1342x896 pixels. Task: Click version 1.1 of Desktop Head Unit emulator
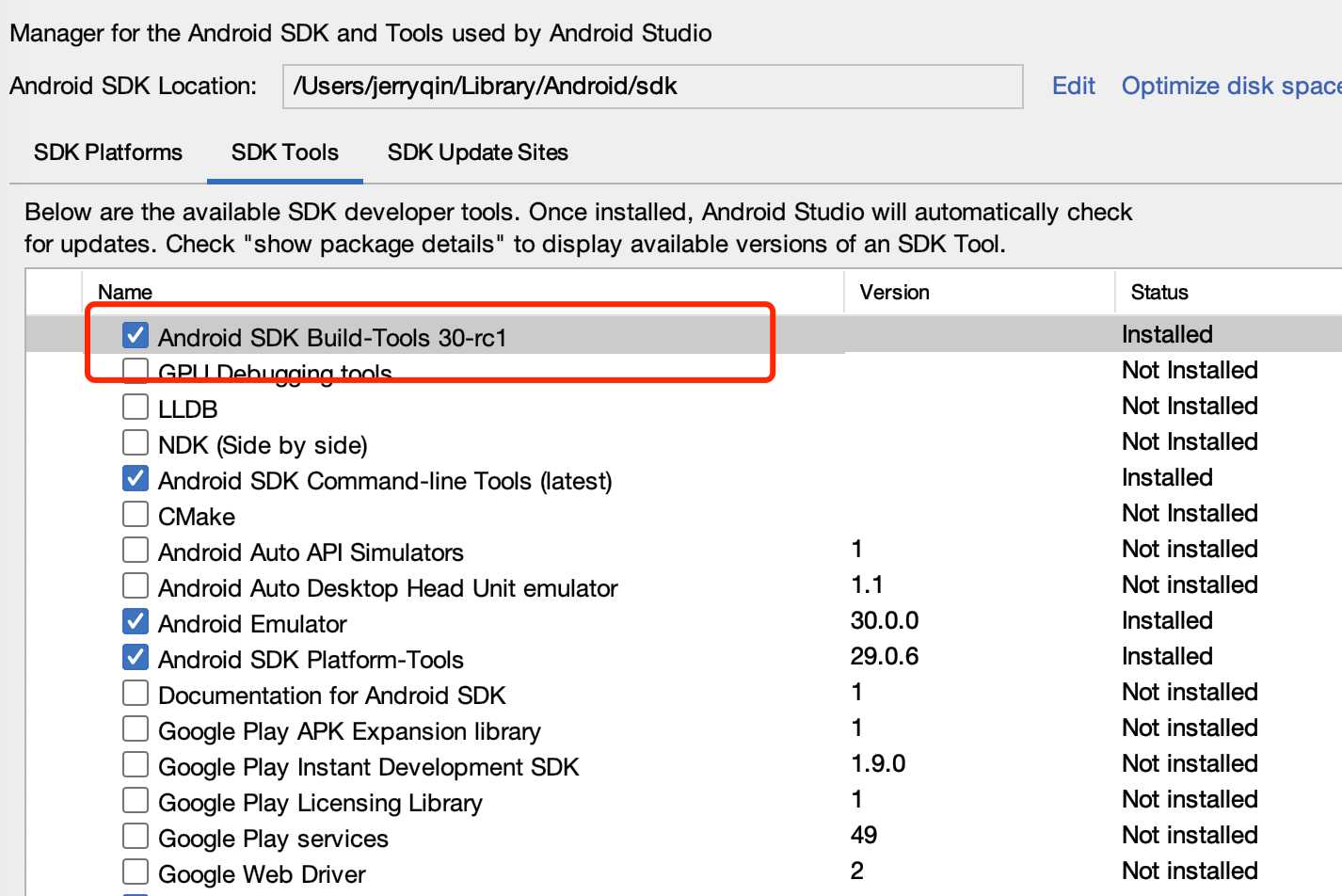867,584
